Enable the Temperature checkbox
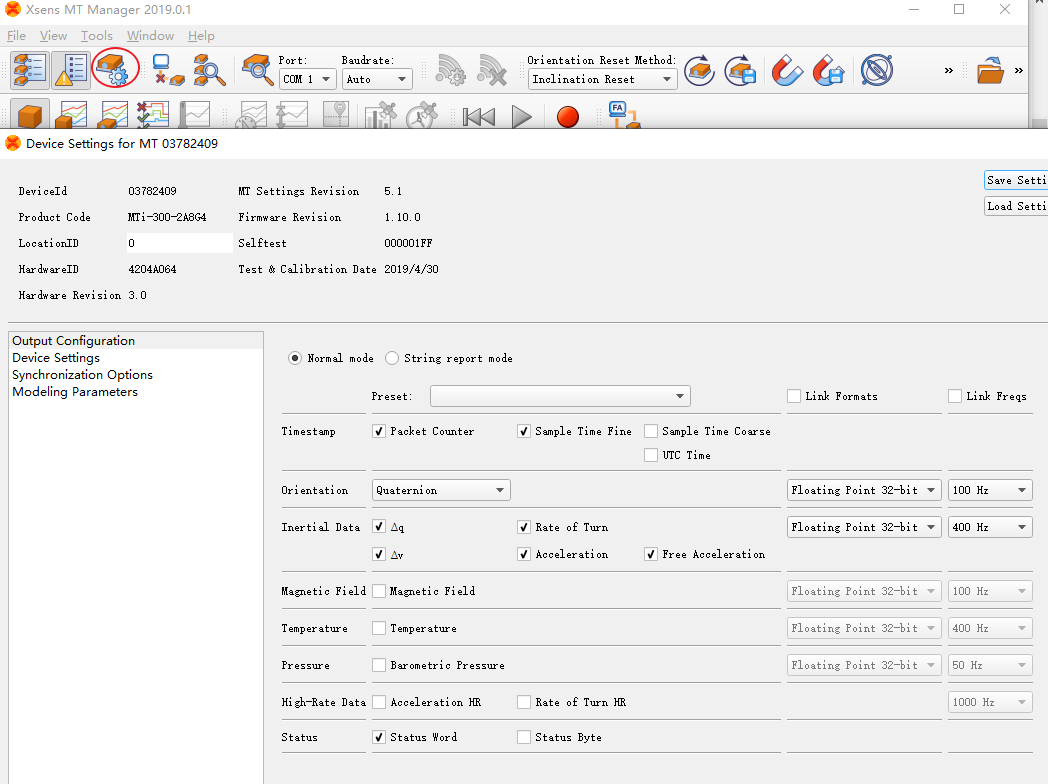 pyautogui.click(x=379, y=628)
